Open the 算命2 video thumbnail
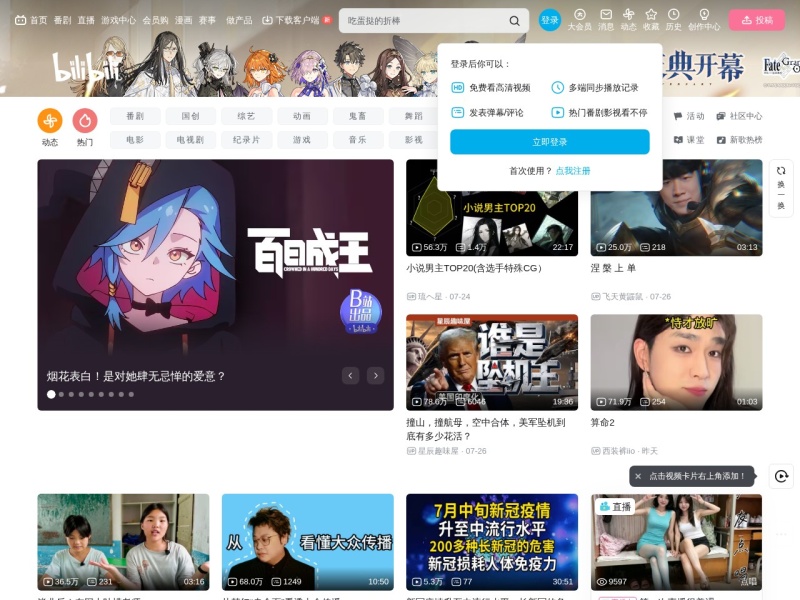 tap(677, 362)
